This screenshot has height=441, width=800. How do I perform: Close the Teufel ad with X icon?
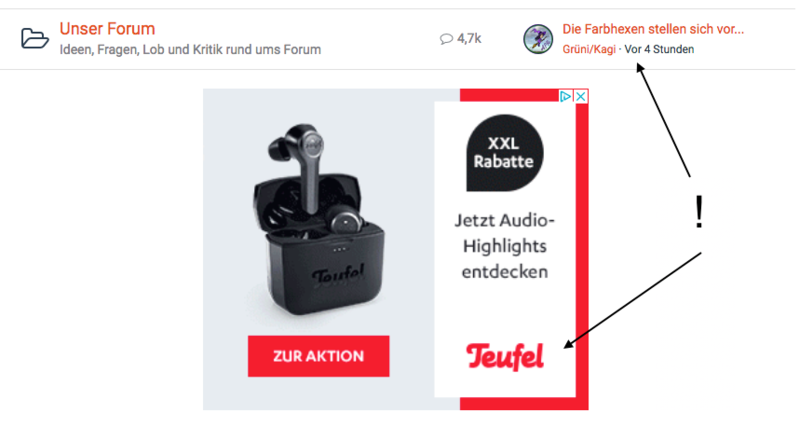tap(581, 96)
